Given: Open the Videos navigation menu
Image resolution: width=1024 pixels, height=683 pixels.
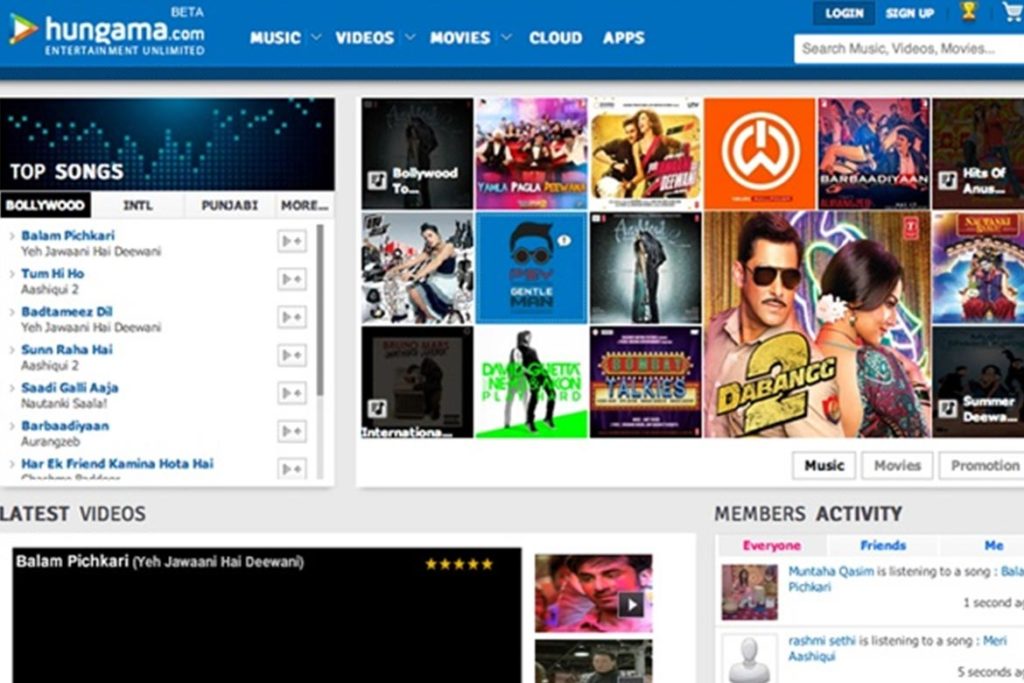Looking at the screenshot, I should (x=364, y=38).
